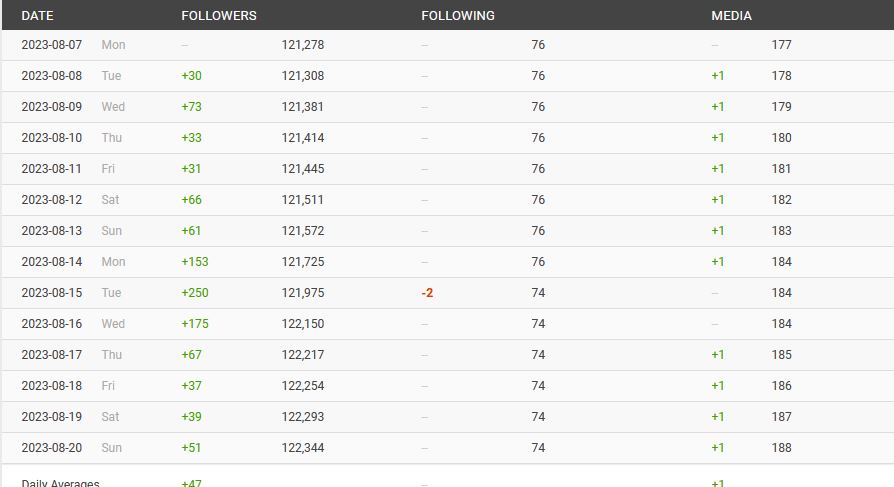This screenshot has height=487, width=894.
Task: Select follower total 122,150
Action: click(x=303, y=324)
